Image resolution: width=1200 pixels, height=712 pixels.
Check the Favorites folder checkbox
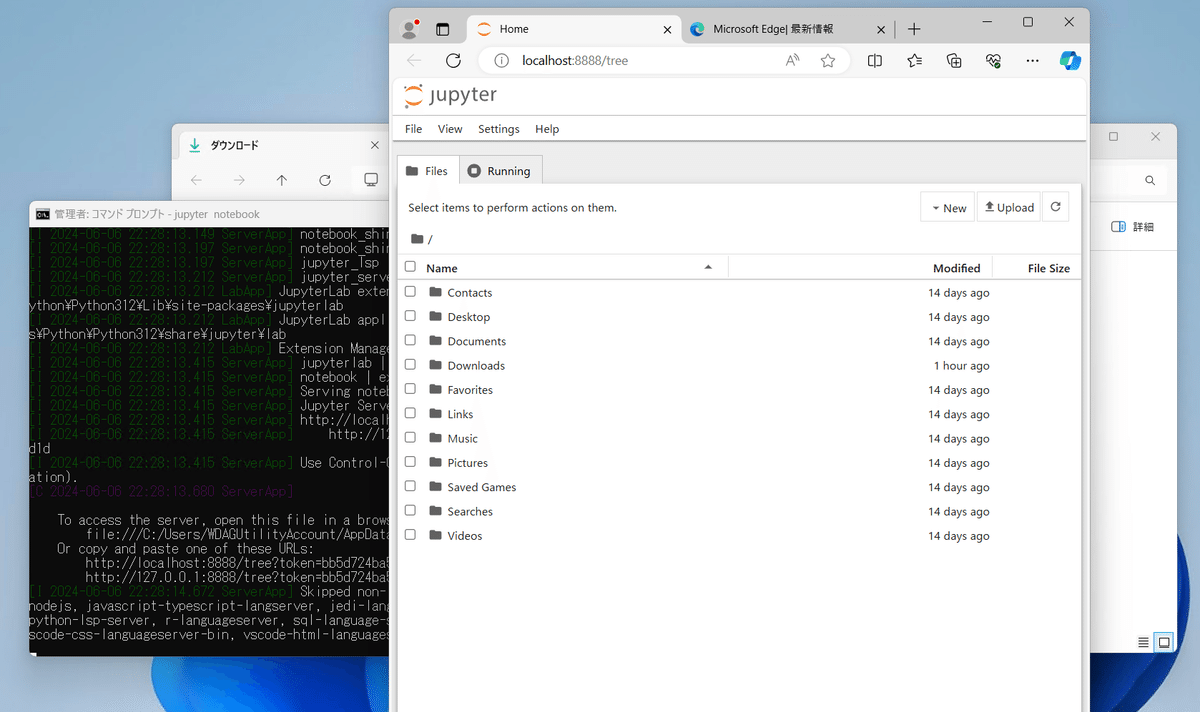410,389
